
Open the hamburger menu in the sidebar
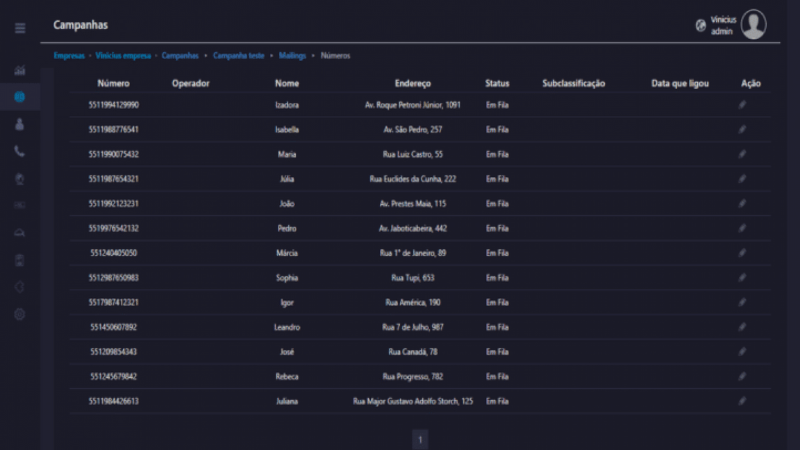point(20,28)
